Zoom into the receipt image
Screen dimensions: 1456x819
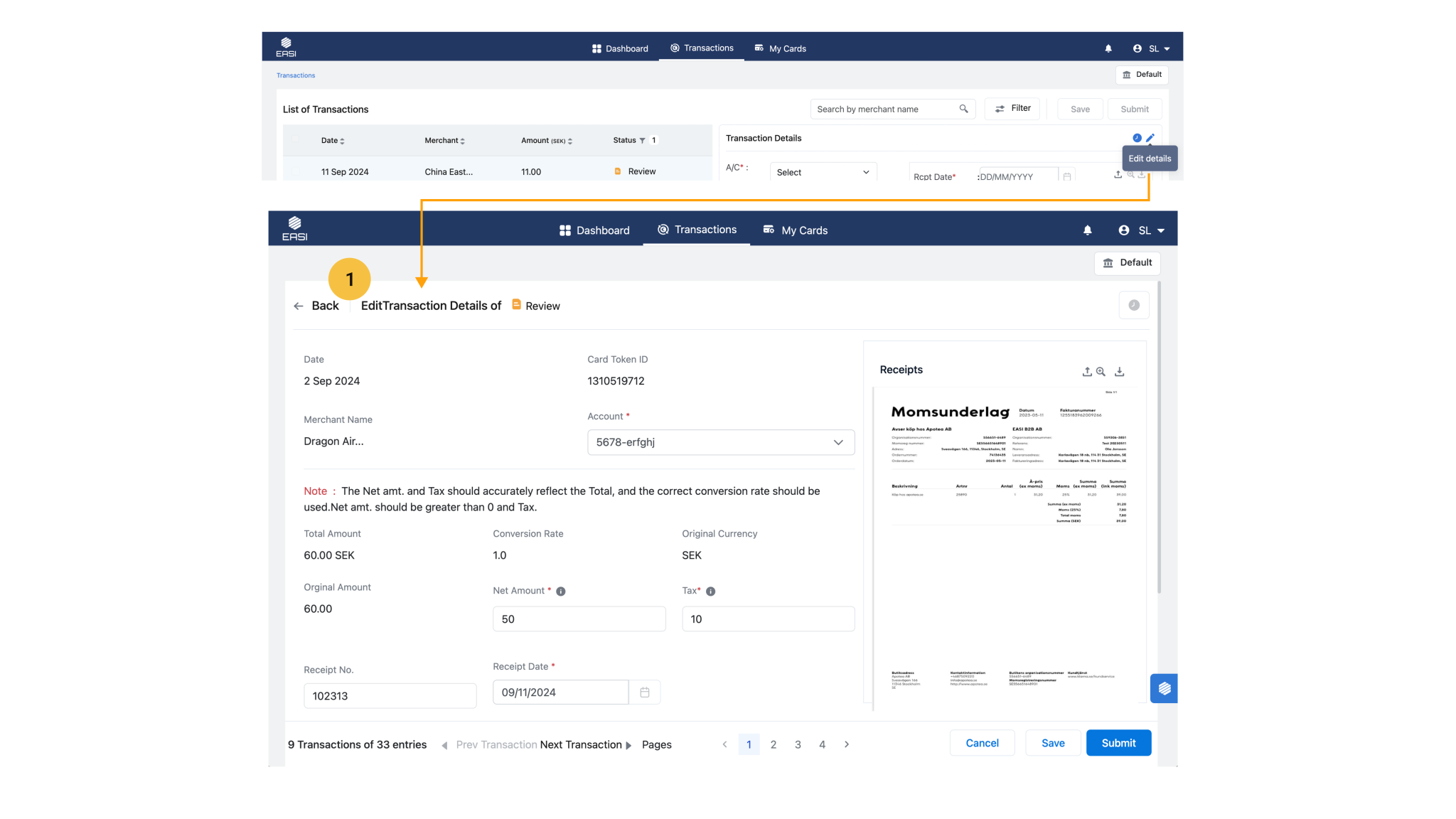click(1101, 372)
